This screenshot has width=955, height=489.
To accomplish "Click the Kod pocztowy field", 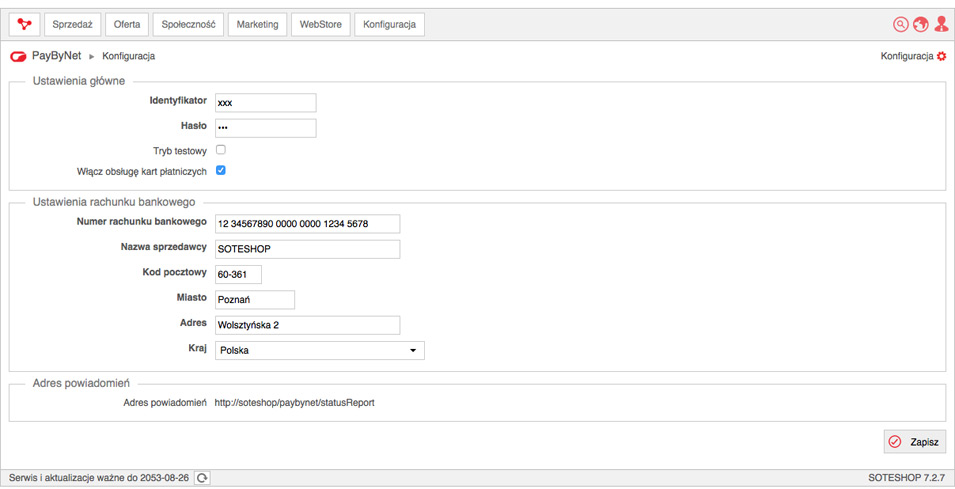I will point(238,274).
